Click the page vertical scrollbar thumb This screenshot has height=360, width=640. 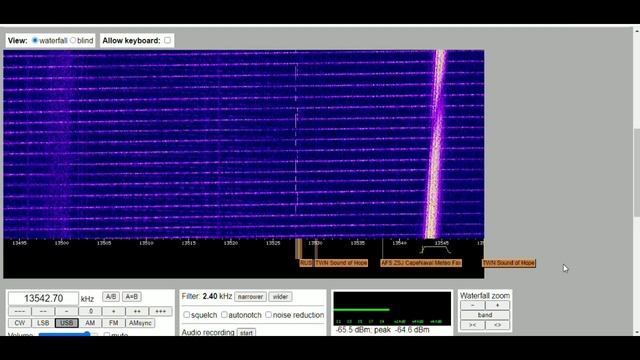[x=636, y=173]
